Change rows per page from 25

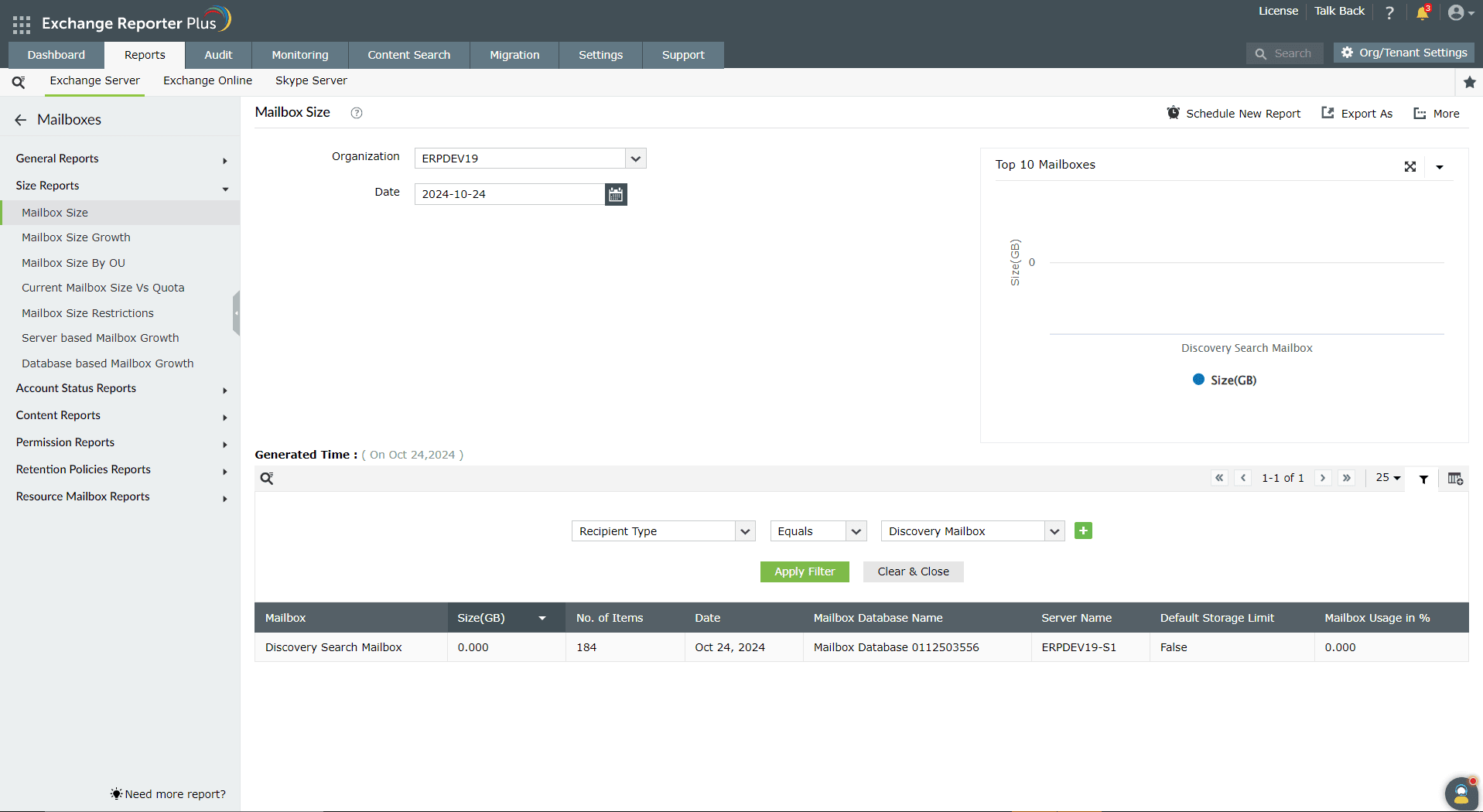1389,478
